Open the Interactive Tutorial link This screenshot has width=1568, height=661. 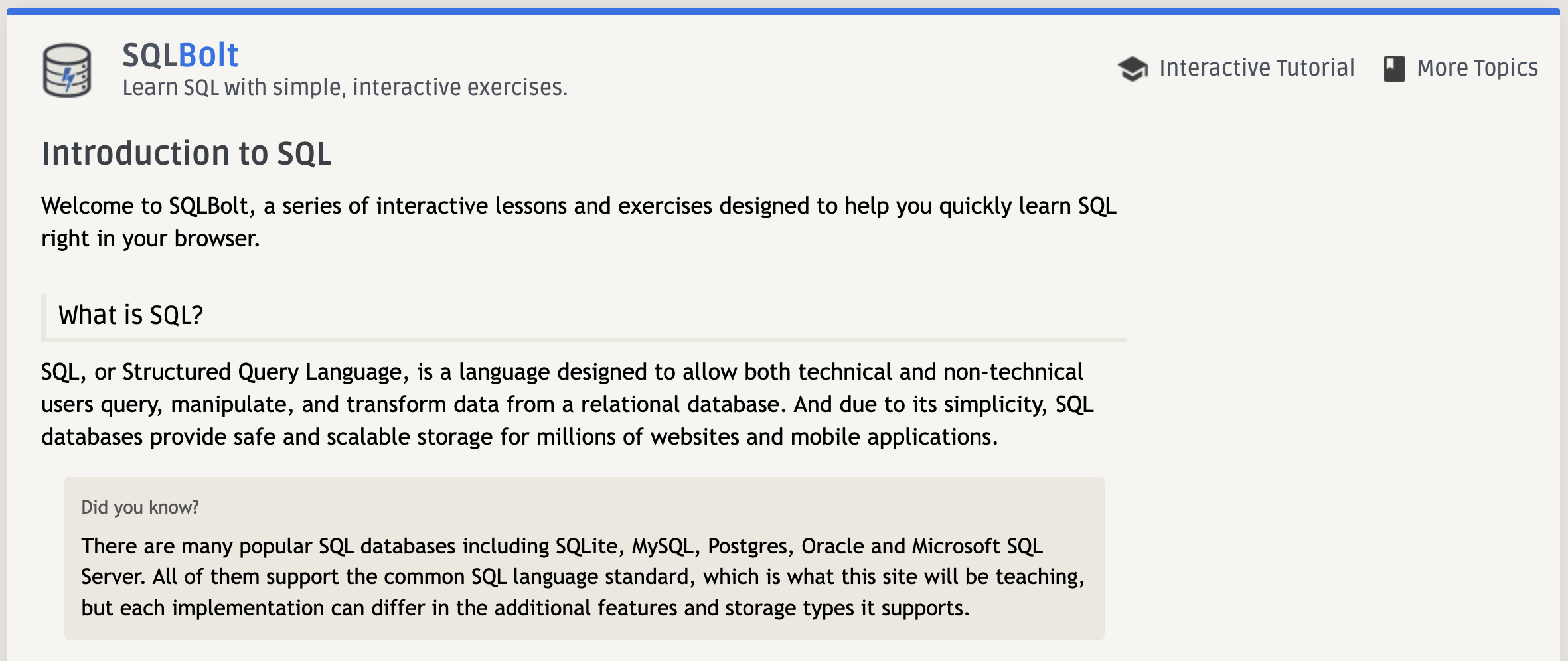pyautogui.click(x=1257, y=67)
